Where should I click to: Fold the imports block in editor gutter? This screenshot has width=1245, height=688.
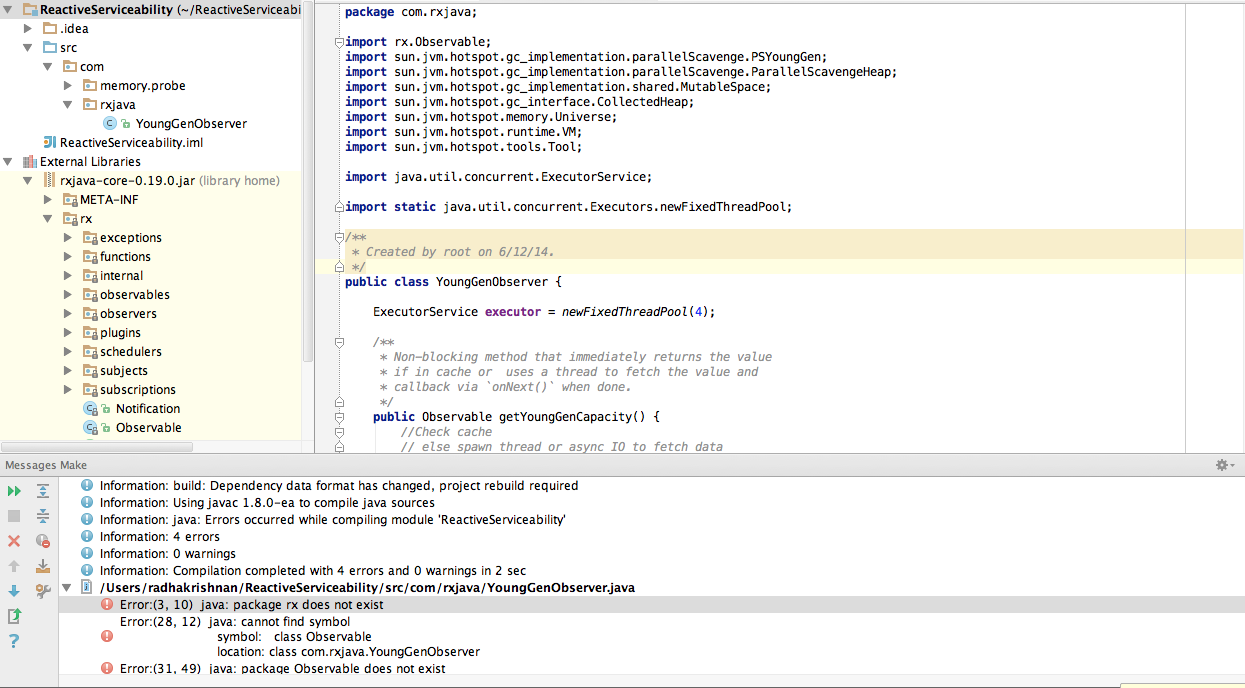[339, 42]
